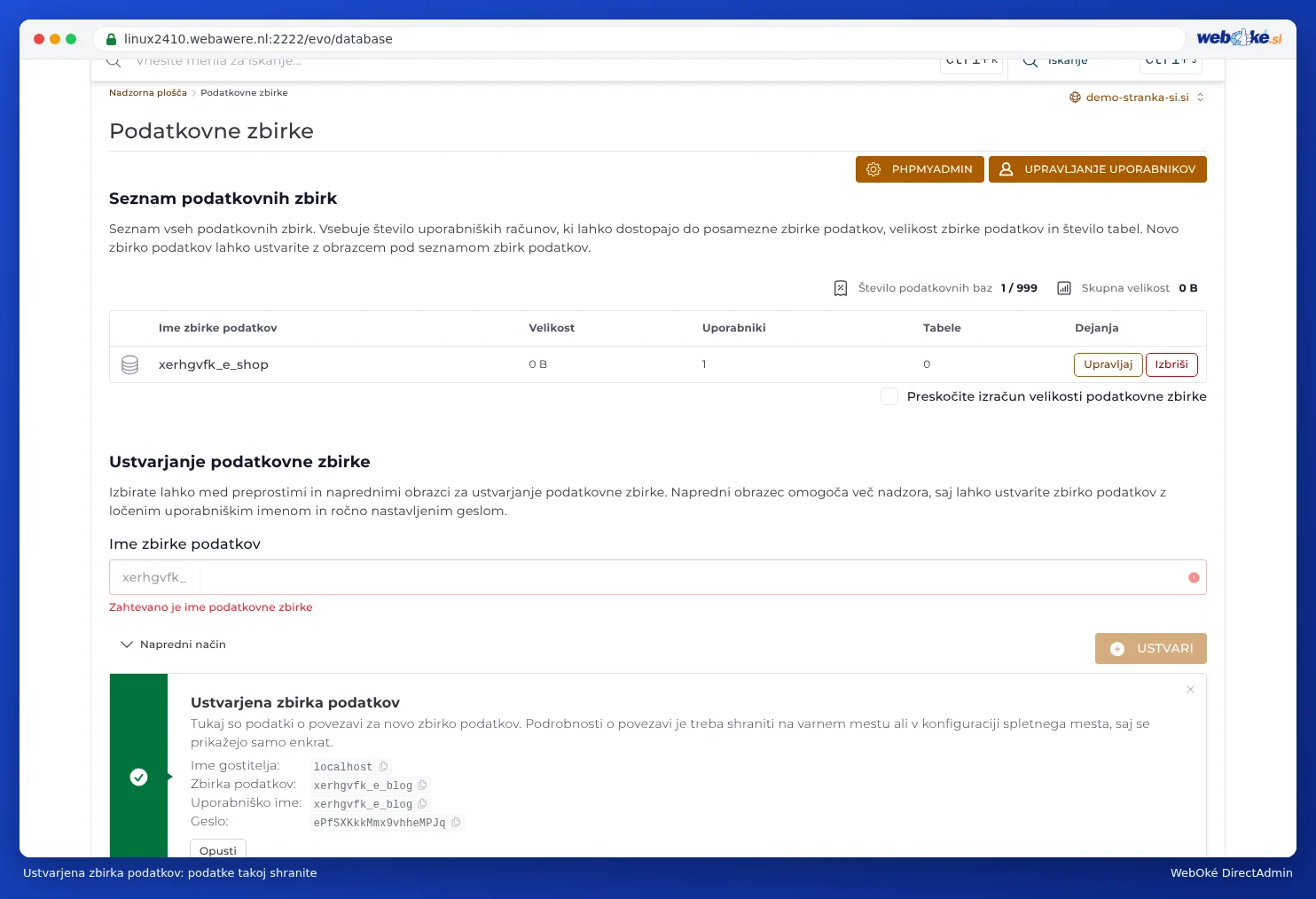This screenshot has width=1316, height=899.
Task: Open the demo-stranka-si.si domain selector
Action: coord(1137,98)
